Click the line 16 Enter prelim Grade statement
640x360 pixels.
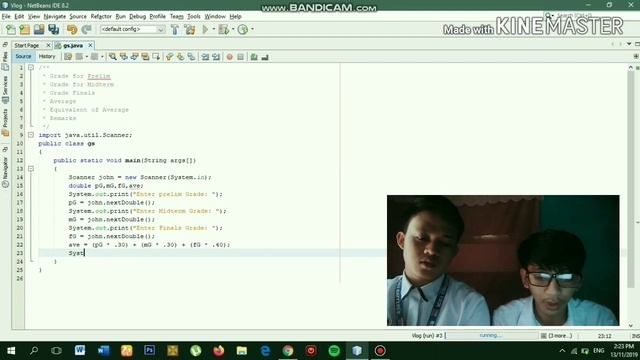(146, 194)
